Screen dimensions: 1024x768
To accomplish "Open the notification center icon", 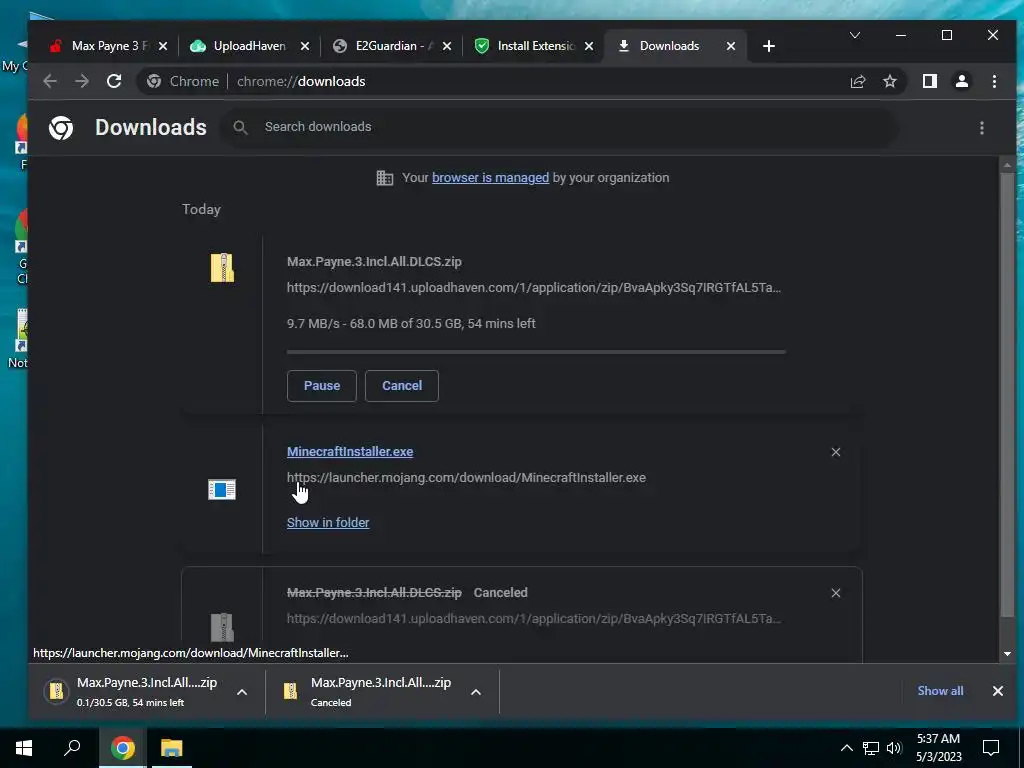I will [991, 748].
